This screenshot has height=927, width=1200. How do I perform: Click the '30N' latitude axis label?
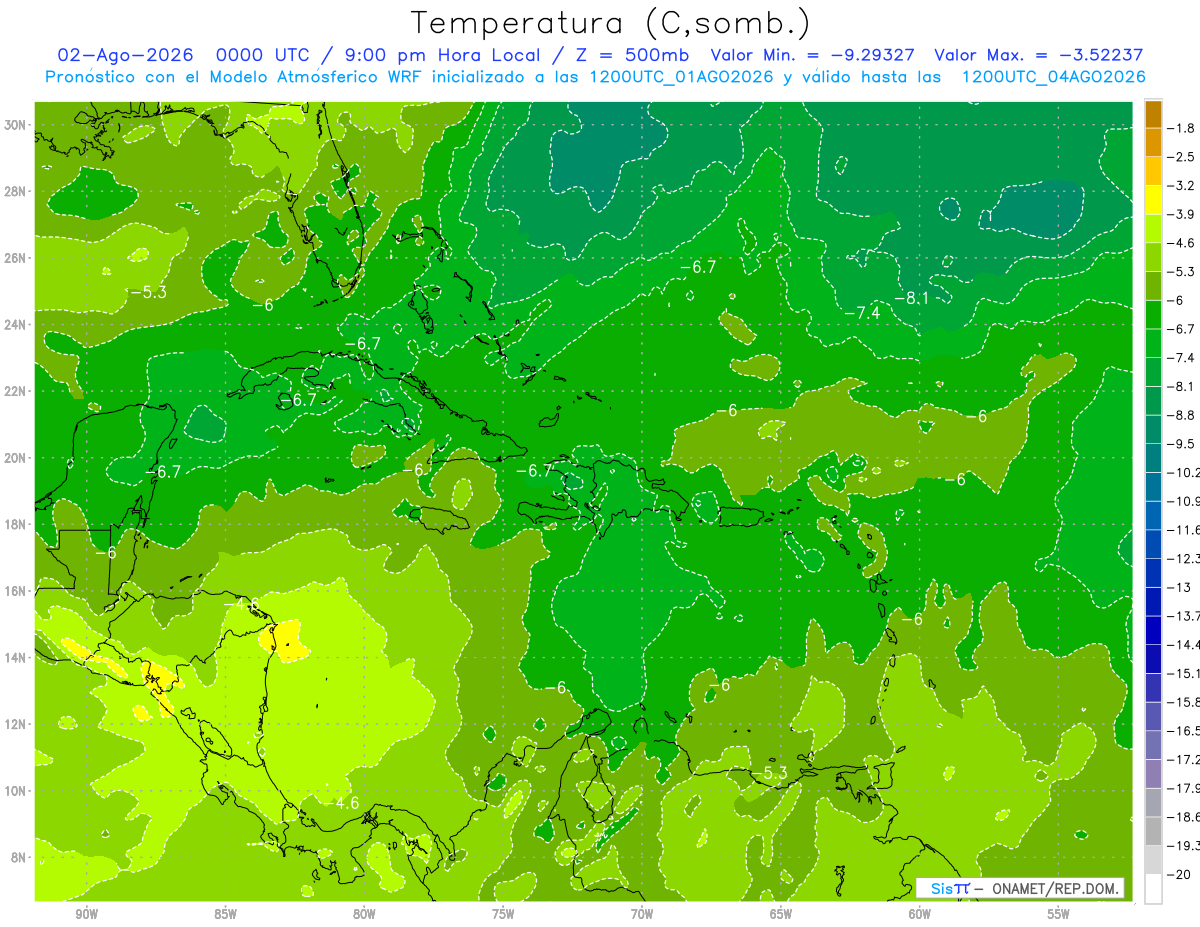[x=15, y=125]
